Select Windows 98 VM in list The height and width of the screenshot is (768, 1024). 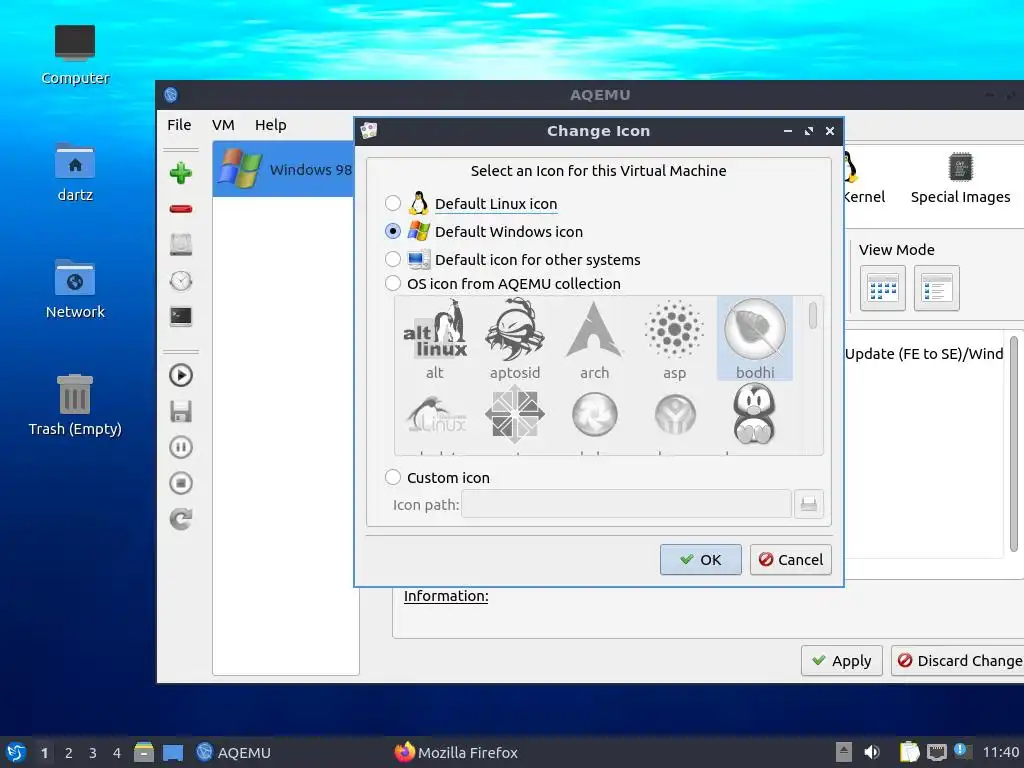click(284, 169)
